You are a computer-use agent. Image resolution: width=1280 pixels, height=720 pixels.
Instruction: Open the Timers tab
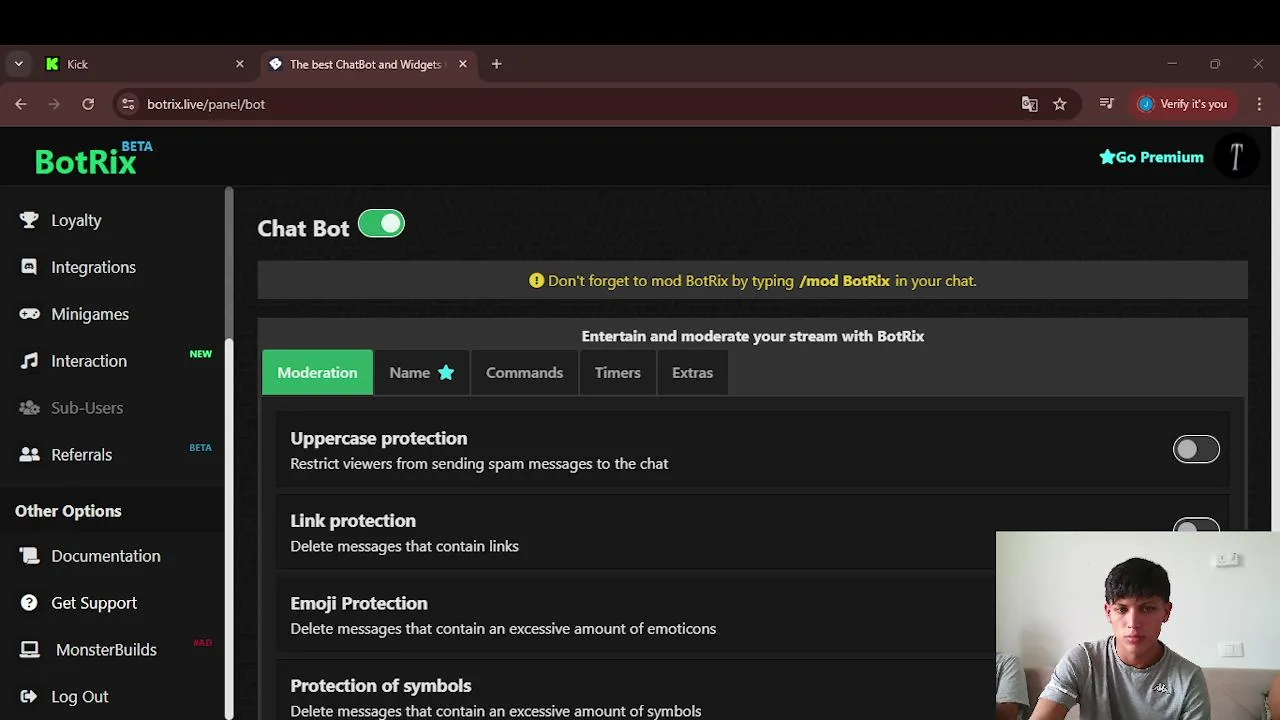click(x=617, y=373)
